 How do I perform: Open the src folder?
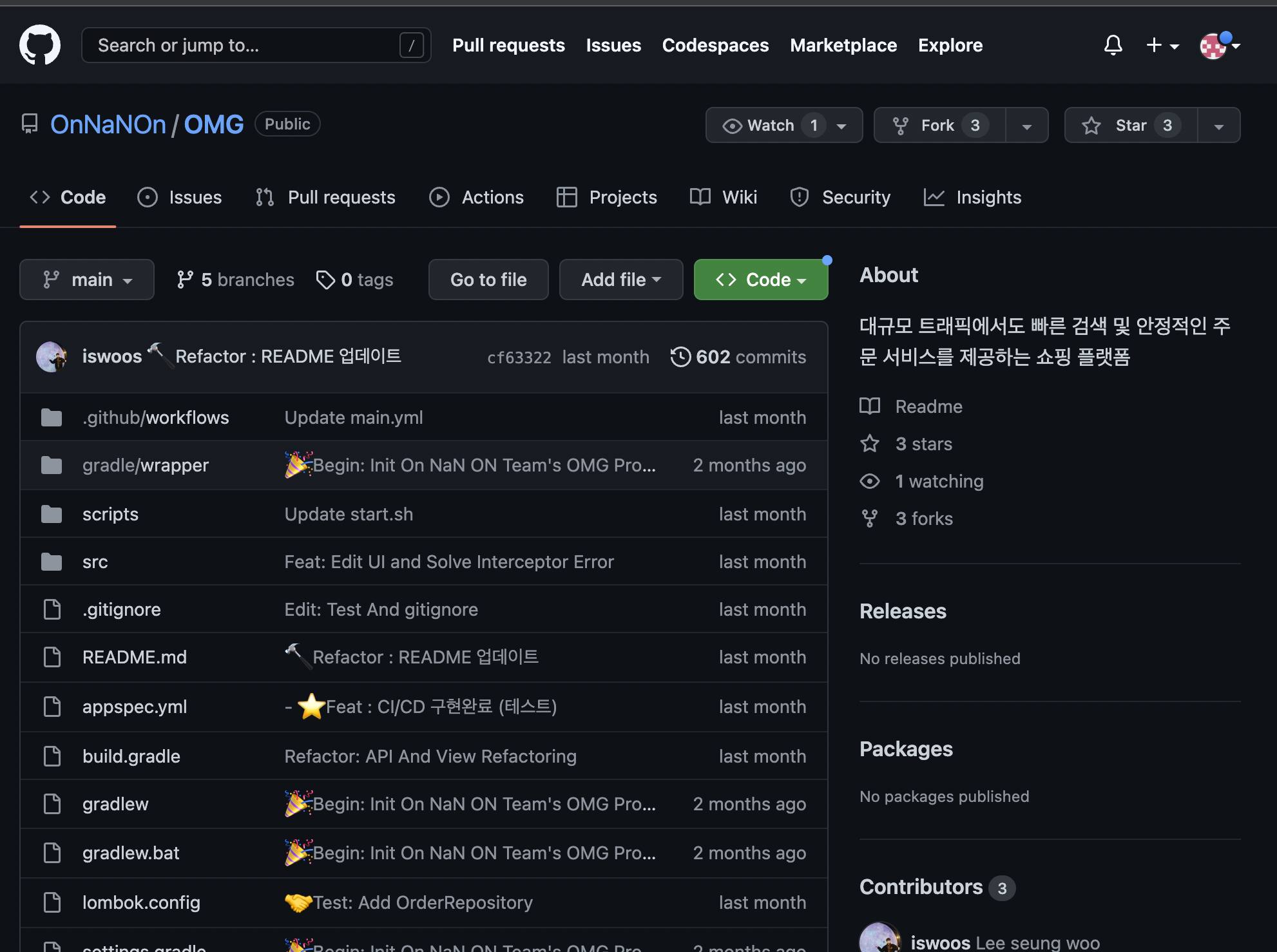pyautogui.click(x=95, y=562)
